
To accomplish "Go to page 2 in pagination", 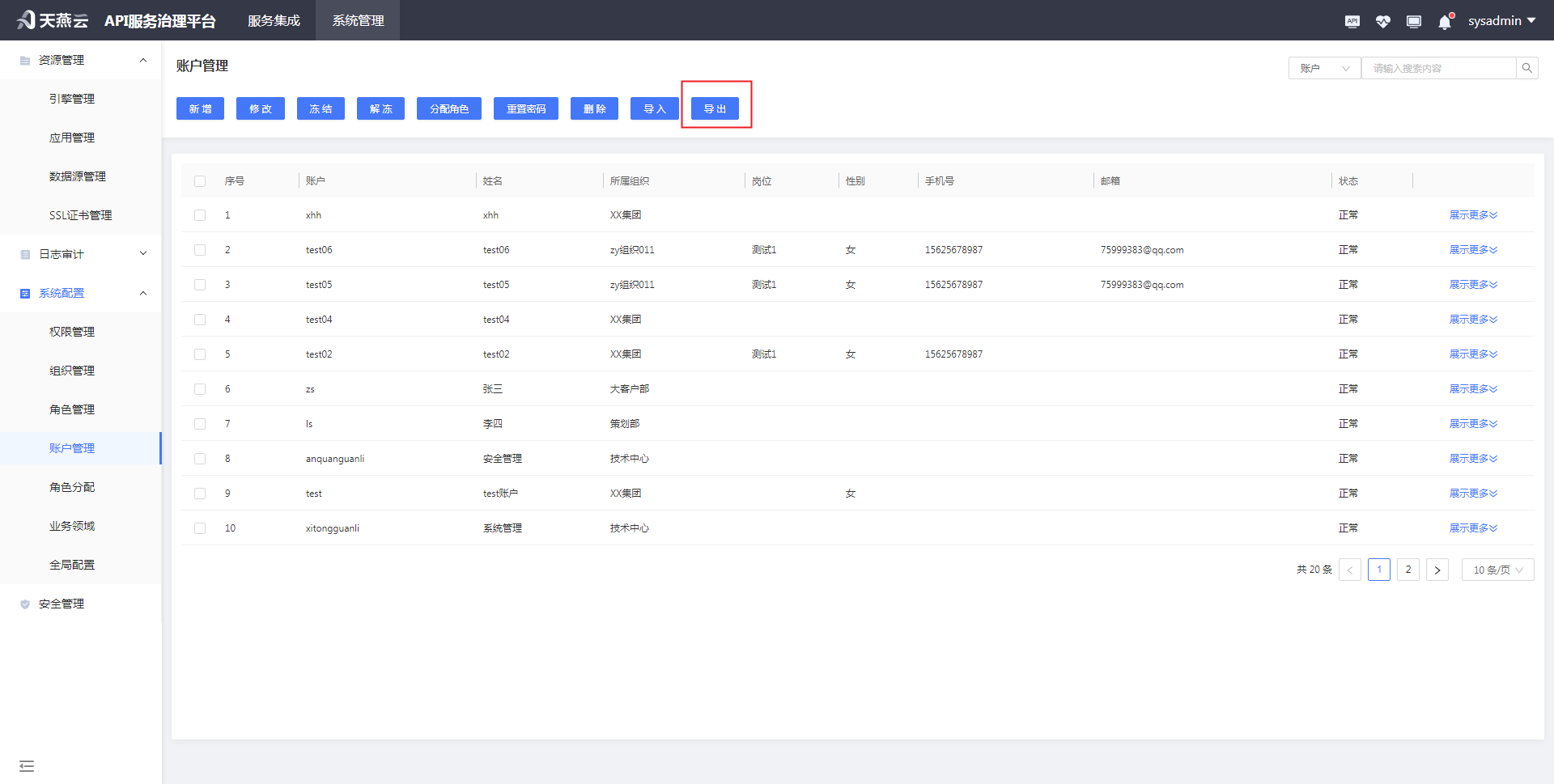I will [x=1408, y=570].
